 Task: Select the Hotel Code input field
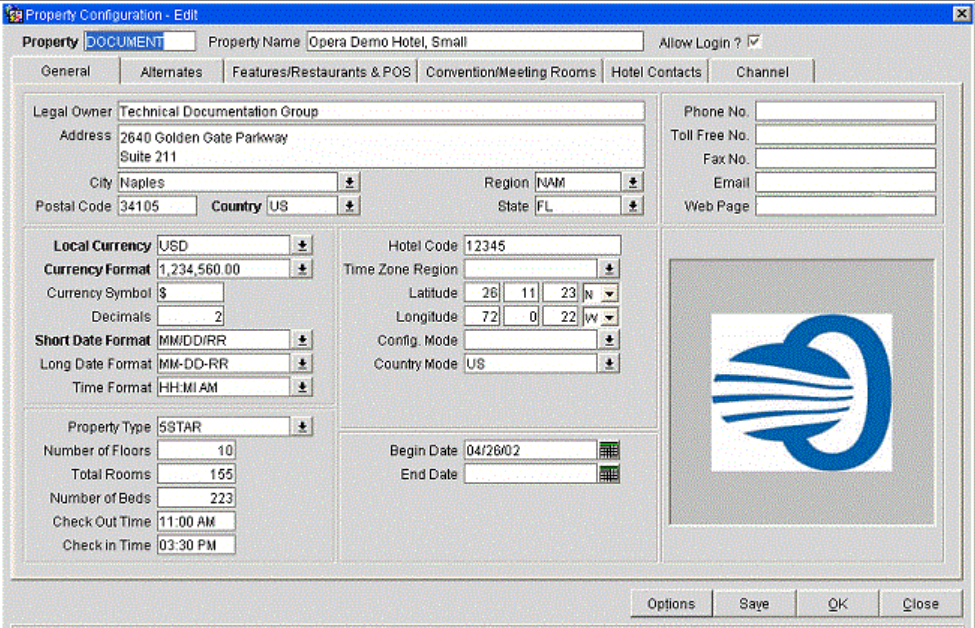(x=541, y=246)
